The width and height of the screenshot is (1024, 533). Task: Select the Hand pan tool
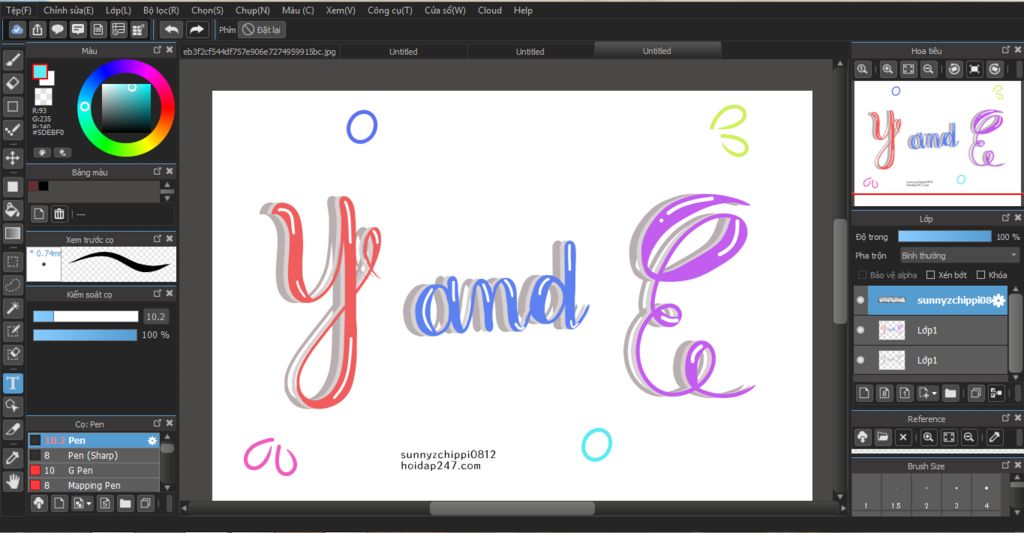click(x=12, y=481)
